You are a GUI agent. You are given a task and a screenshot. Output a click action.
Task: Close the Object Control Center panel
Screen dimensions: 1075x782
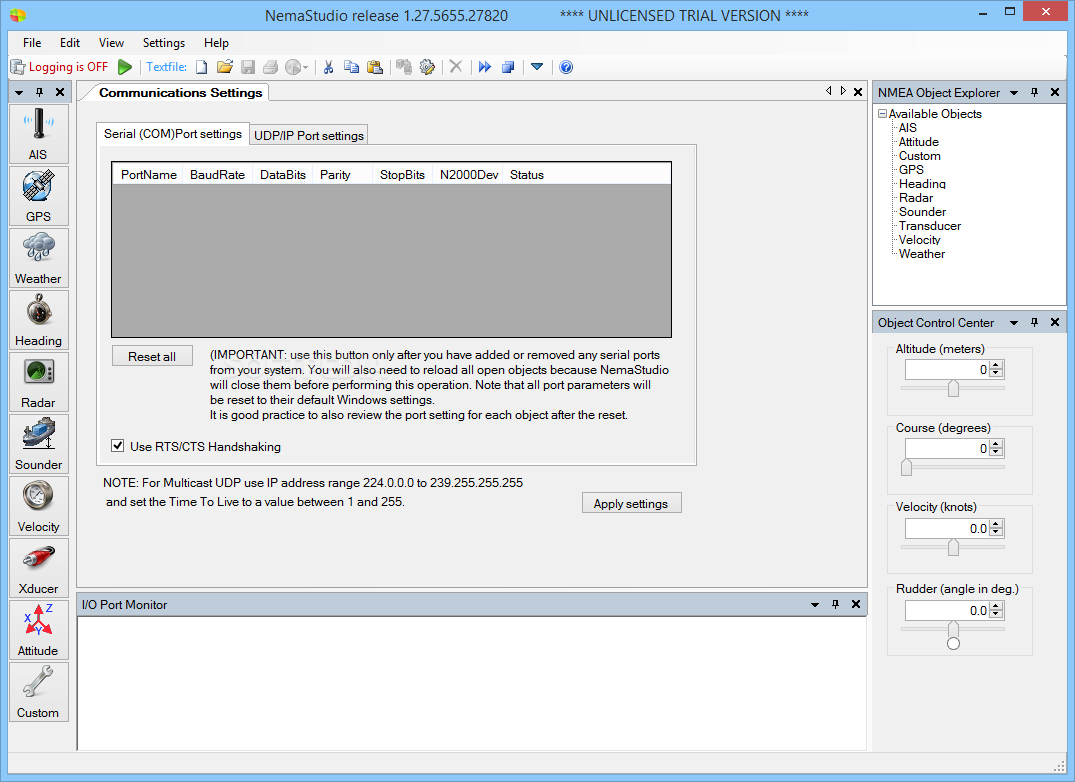[1055, 322]
